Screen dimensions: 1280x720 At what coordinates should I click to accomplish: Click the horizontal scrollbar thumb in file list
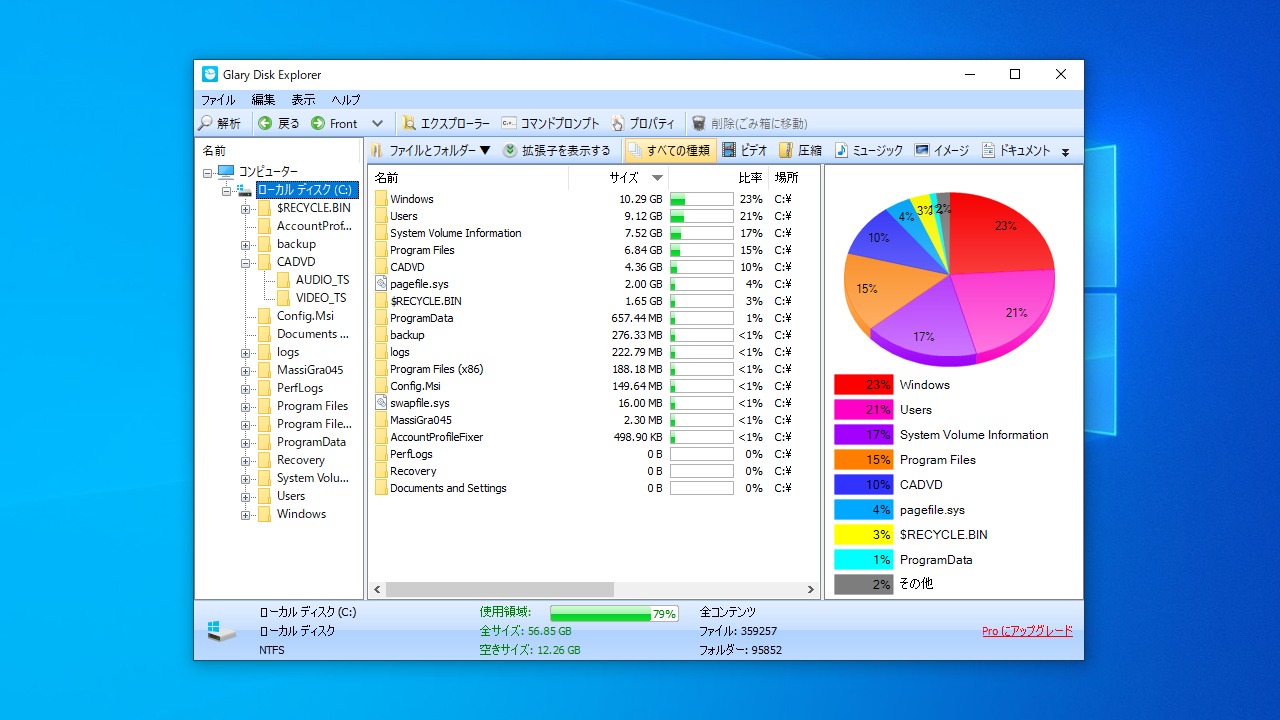499,590
